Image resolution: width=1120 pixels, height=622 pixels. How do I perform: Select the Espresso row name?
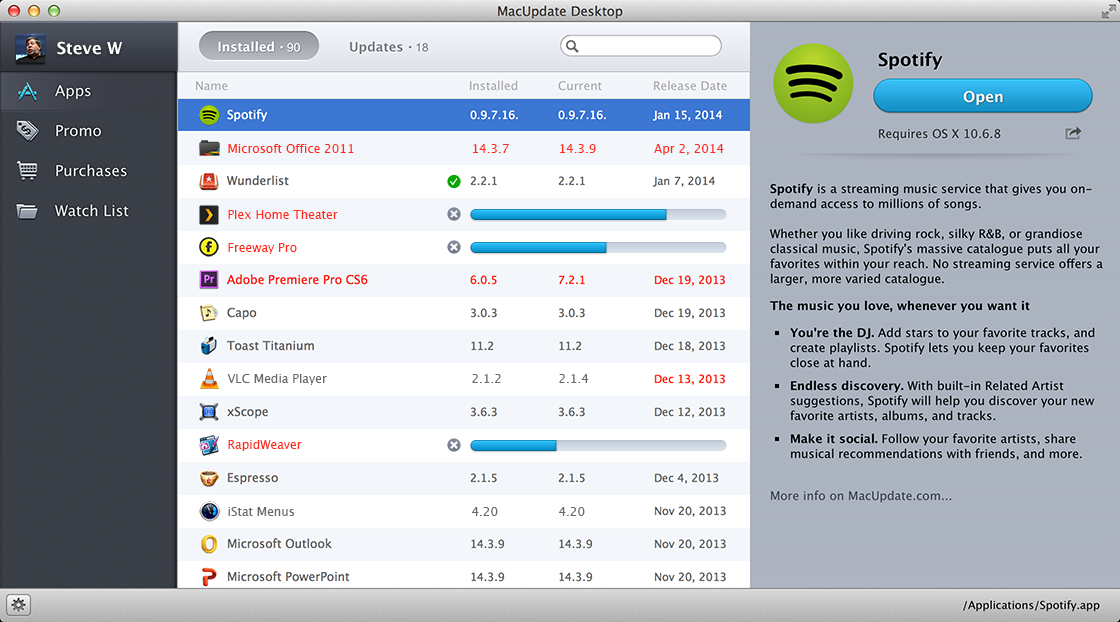252,478
